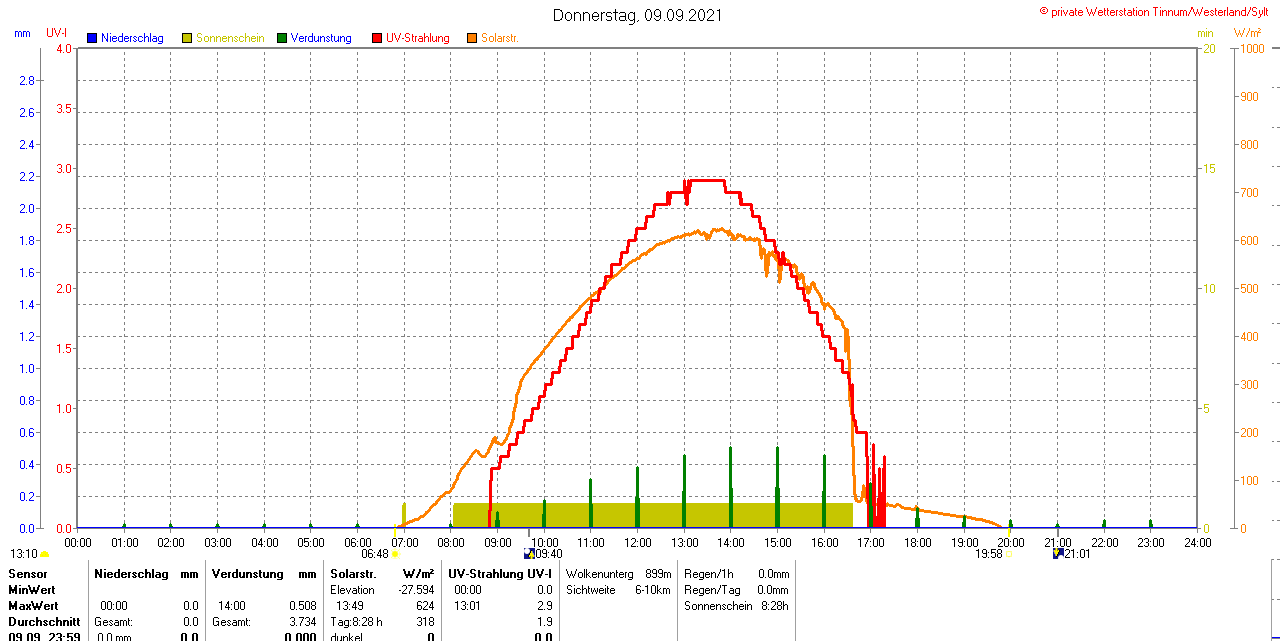
Task: Click the Solarstr. W/m² table header
Action: (381, 574)
